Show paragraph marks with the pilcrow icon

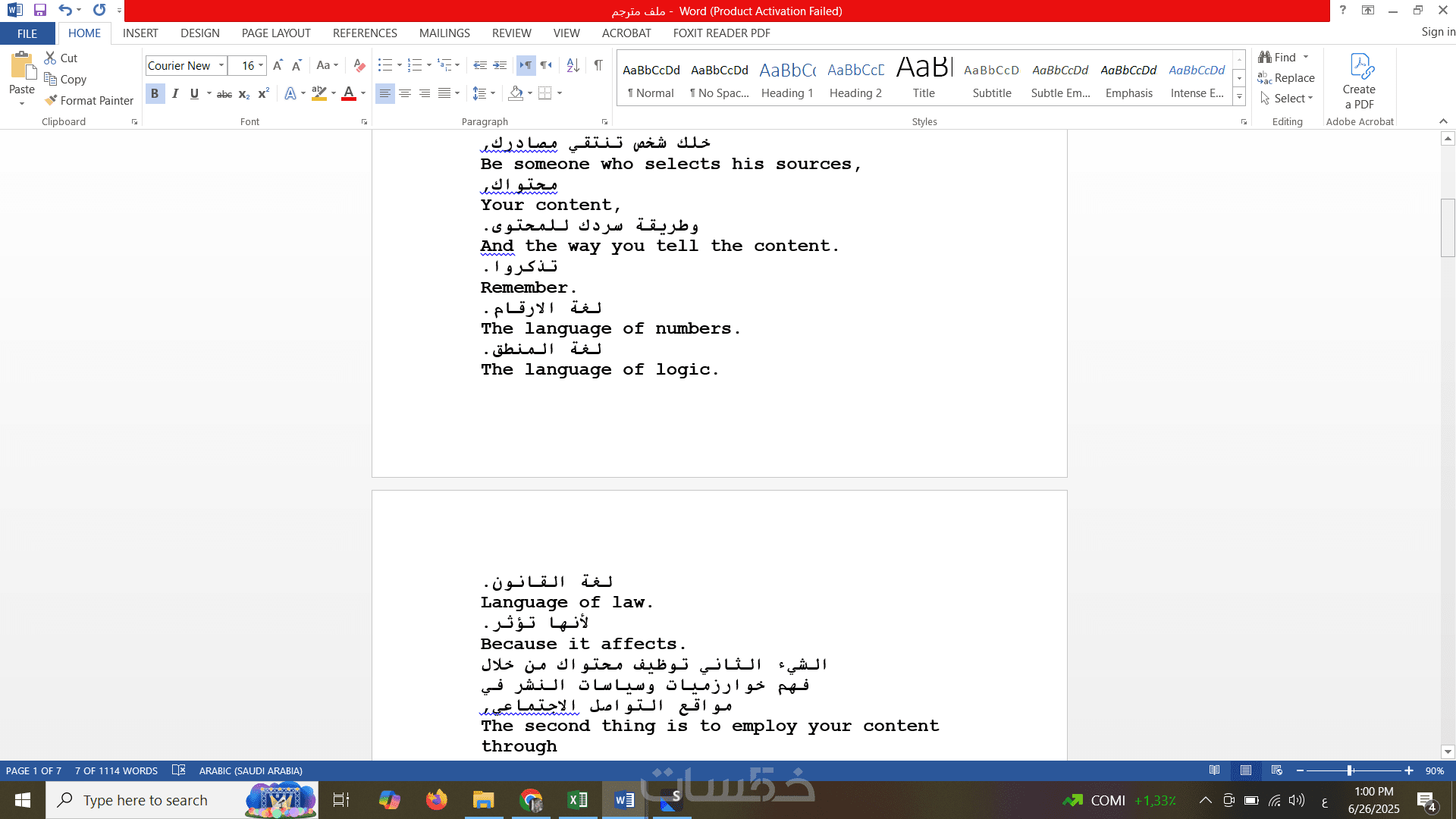click(598, 65)
